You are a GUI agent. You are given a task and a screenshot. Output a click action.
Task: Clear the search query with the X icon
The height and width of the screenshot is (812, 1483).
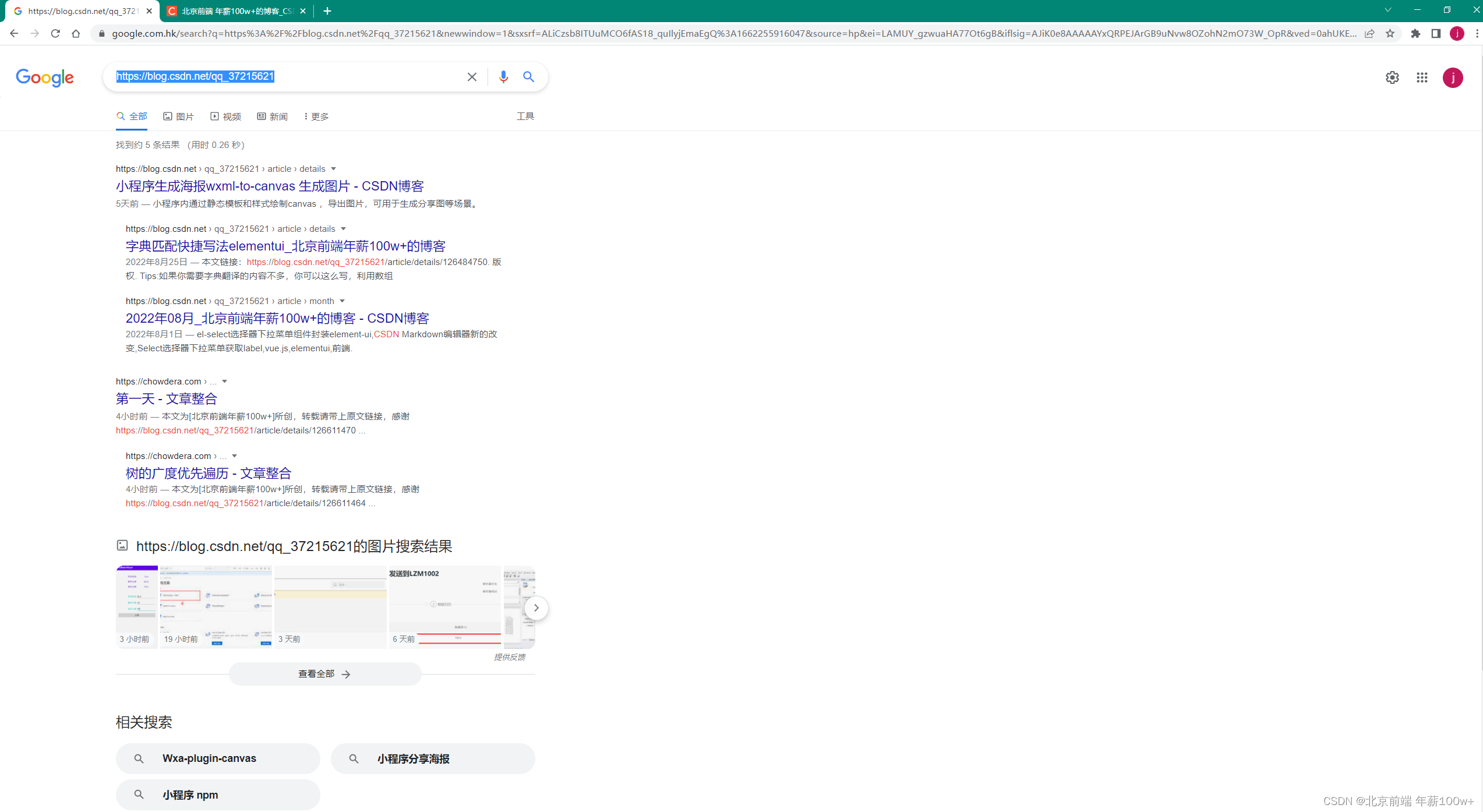pos(471,76)
